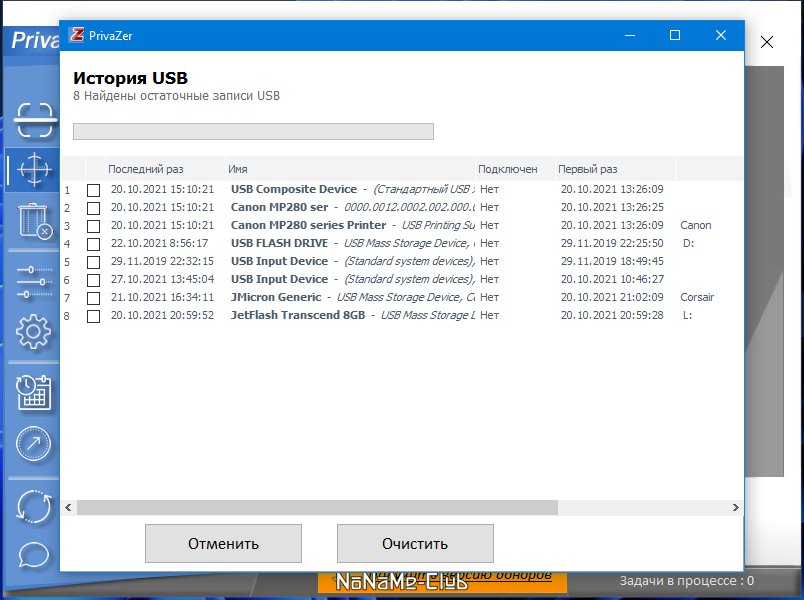Viewport: 804px width, 600px height.
Task: Select the Canon MP280 ser entry
Action: (x=279, y=207)
